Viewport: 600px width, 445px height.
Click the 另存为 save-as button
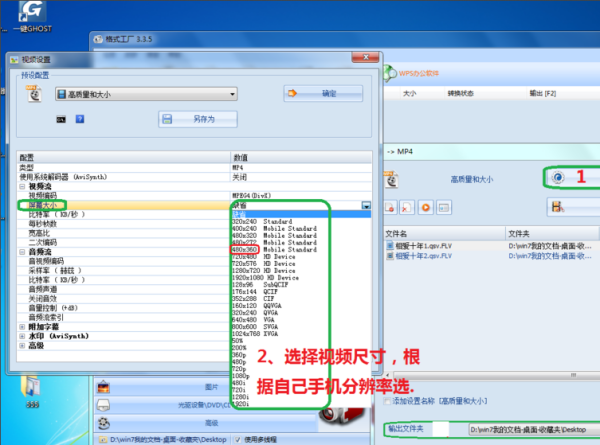click(198, 119)
